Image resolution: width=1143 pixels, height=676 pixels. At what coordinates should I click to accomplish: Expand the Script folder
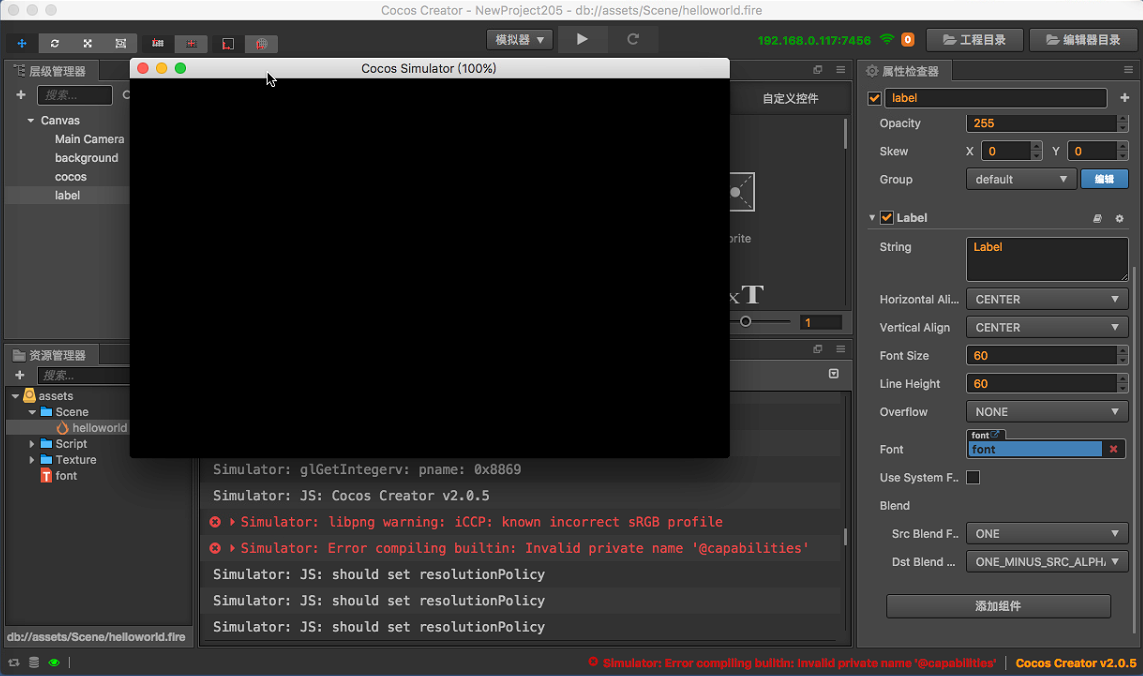pos(31,444)
